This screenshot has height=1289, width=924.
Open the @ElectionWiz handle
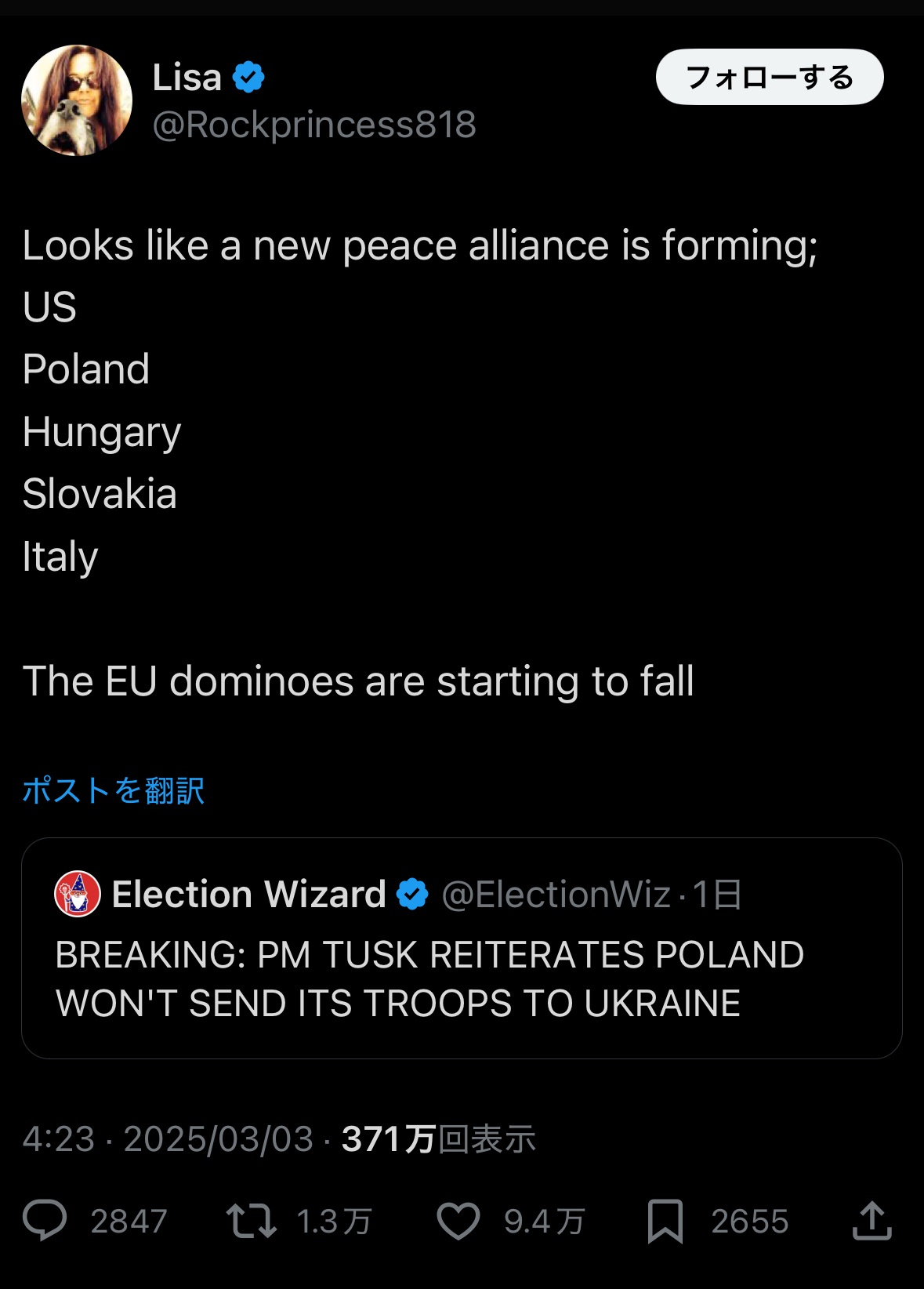click(556, 895)
